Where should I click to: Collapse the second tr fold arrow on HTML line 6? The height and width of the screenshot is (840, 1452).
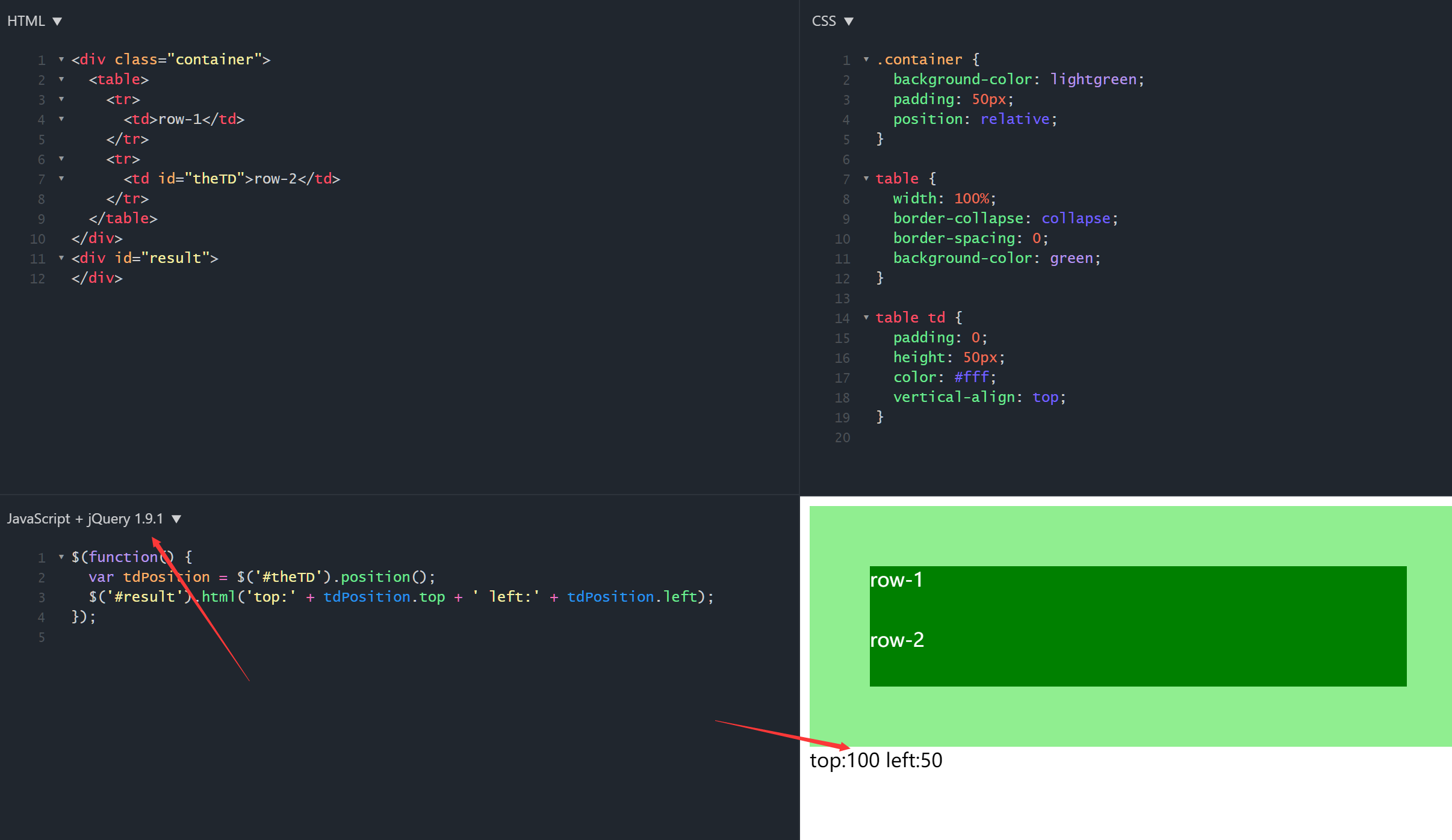pyautogui.click(x=61, y=158)
